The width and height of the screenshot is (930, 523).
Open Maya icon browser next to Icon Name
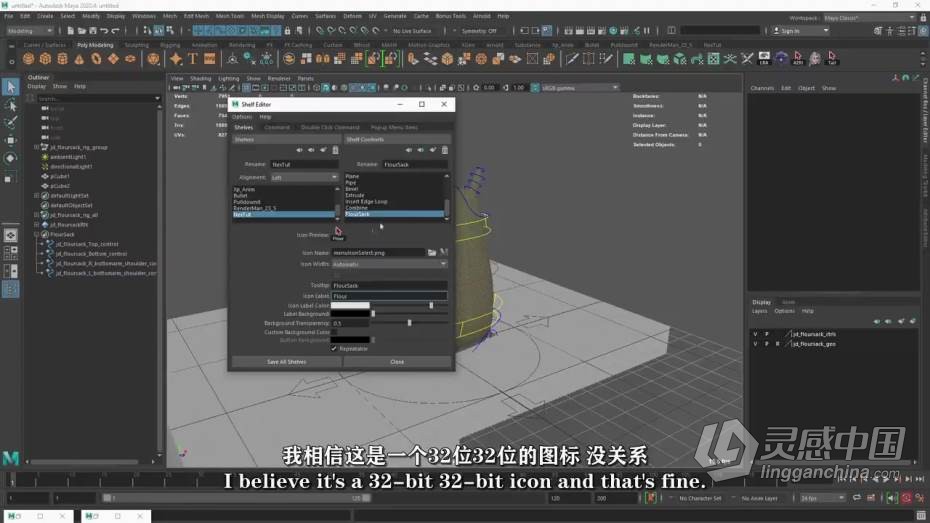[444, 253]
